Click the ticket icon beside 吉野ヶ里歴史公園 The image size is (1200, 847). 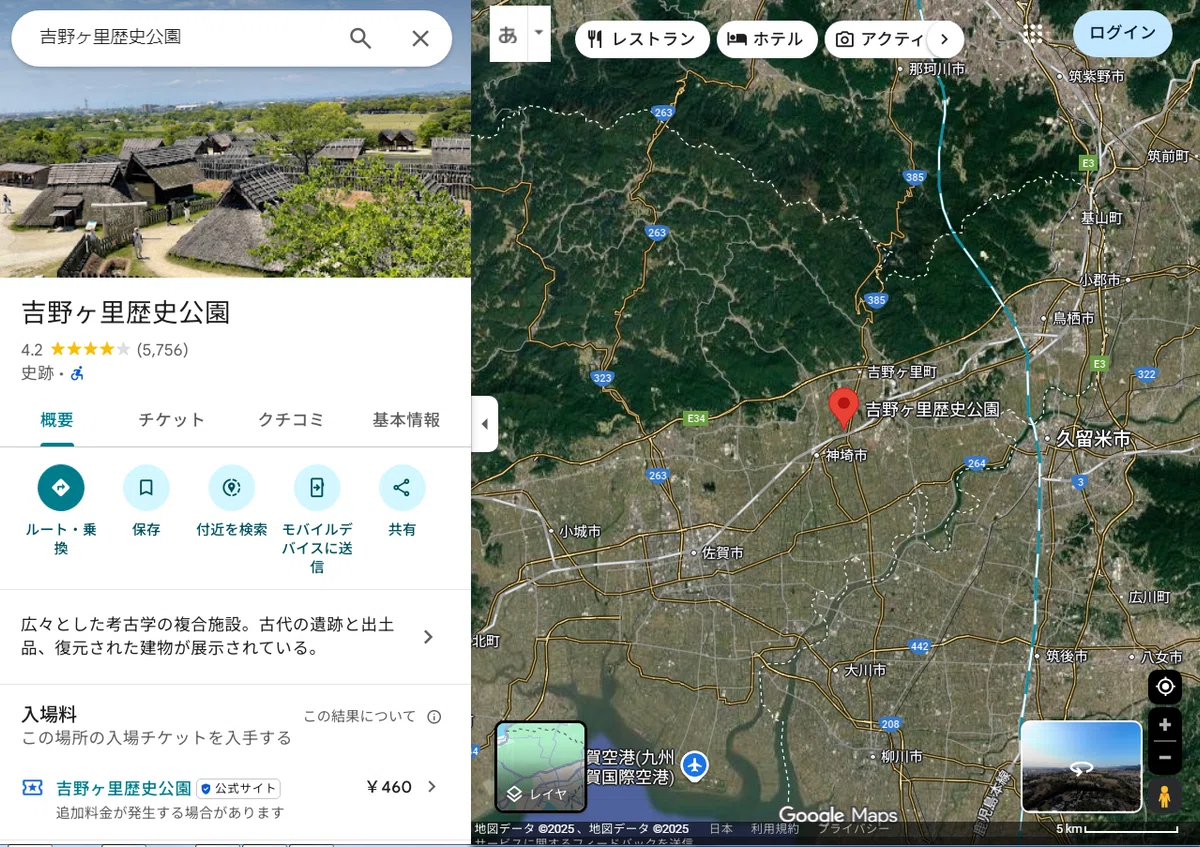33,788
